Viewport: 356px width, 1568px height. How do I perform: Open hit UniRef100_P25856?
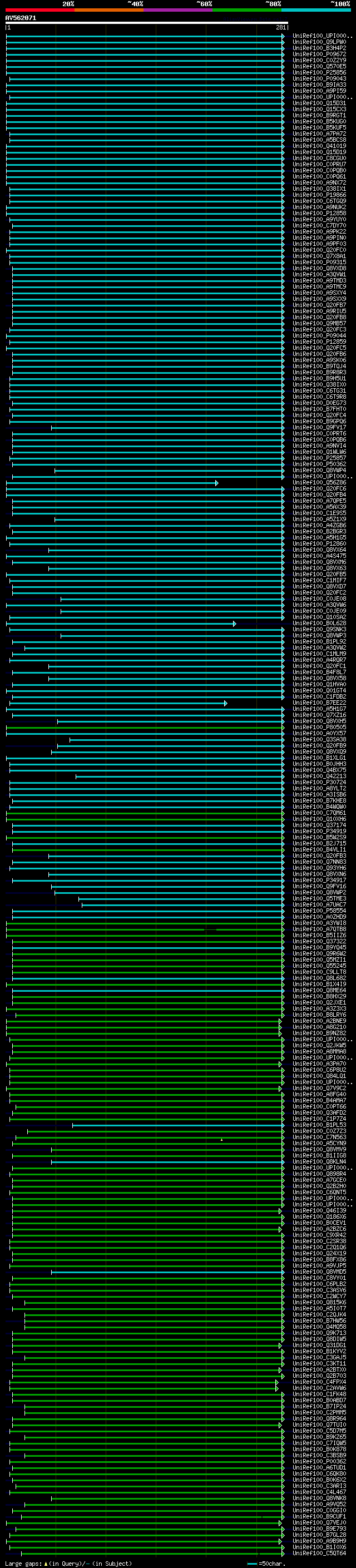pos(319,72)
